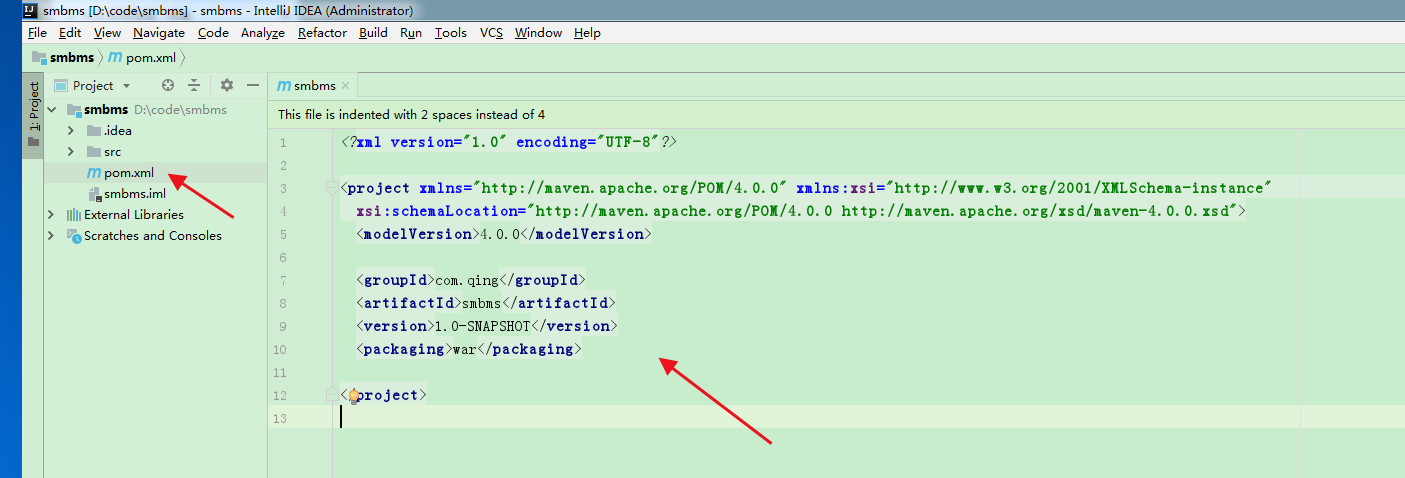Click the smbms.iml file icon

[x=94, y=194]
